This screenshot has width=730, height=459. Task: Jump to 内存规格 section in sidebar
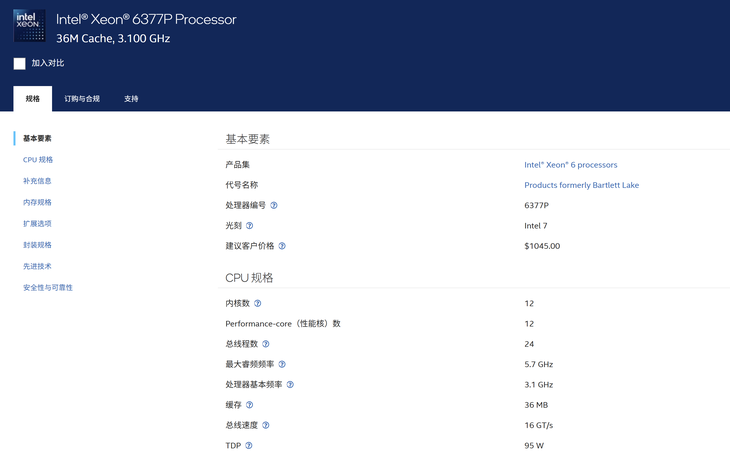point(37,202)
